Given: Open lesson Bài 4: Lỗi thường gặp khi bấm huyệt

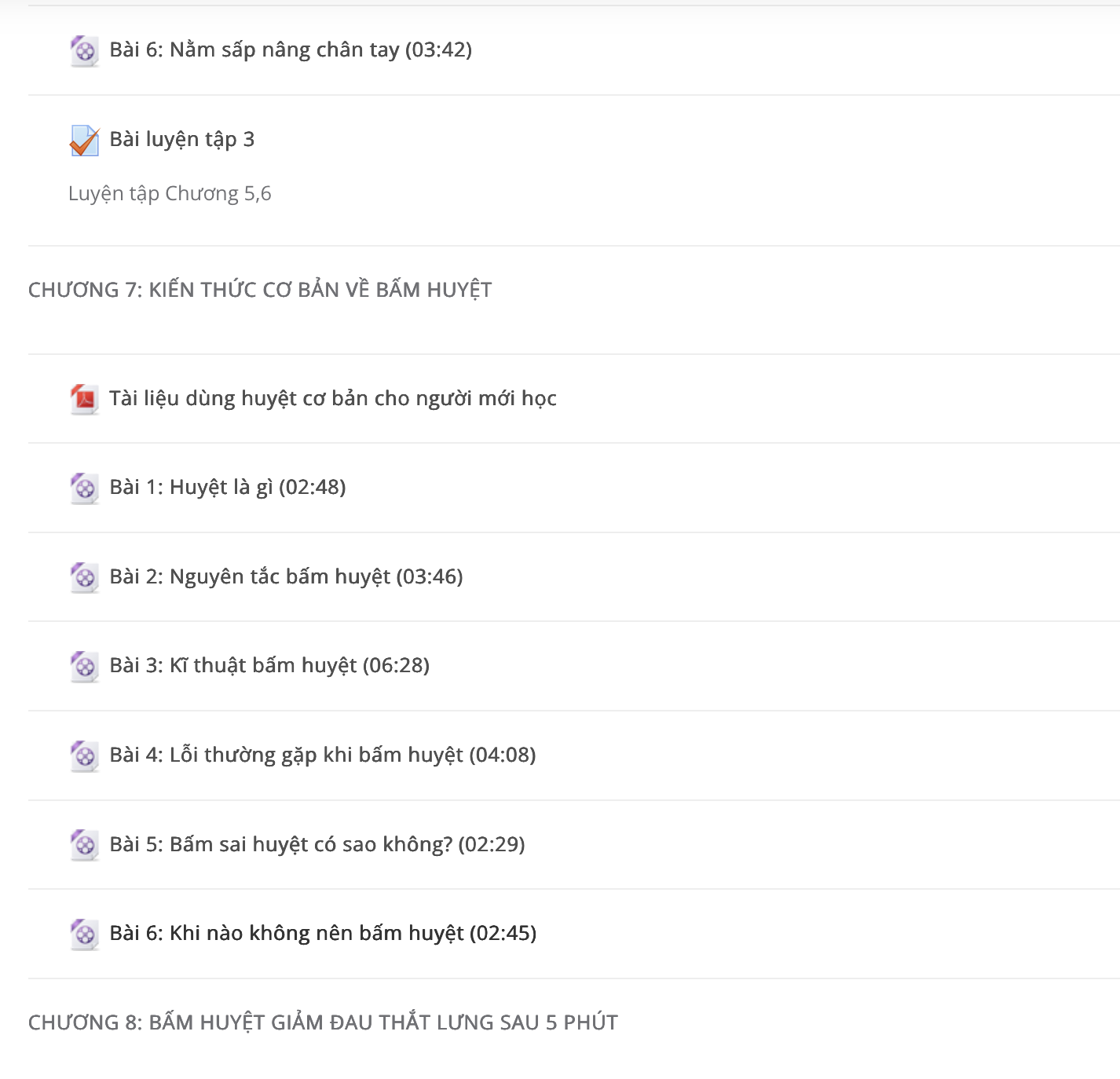Looking at the screenshot, I should tap(323, 755).
